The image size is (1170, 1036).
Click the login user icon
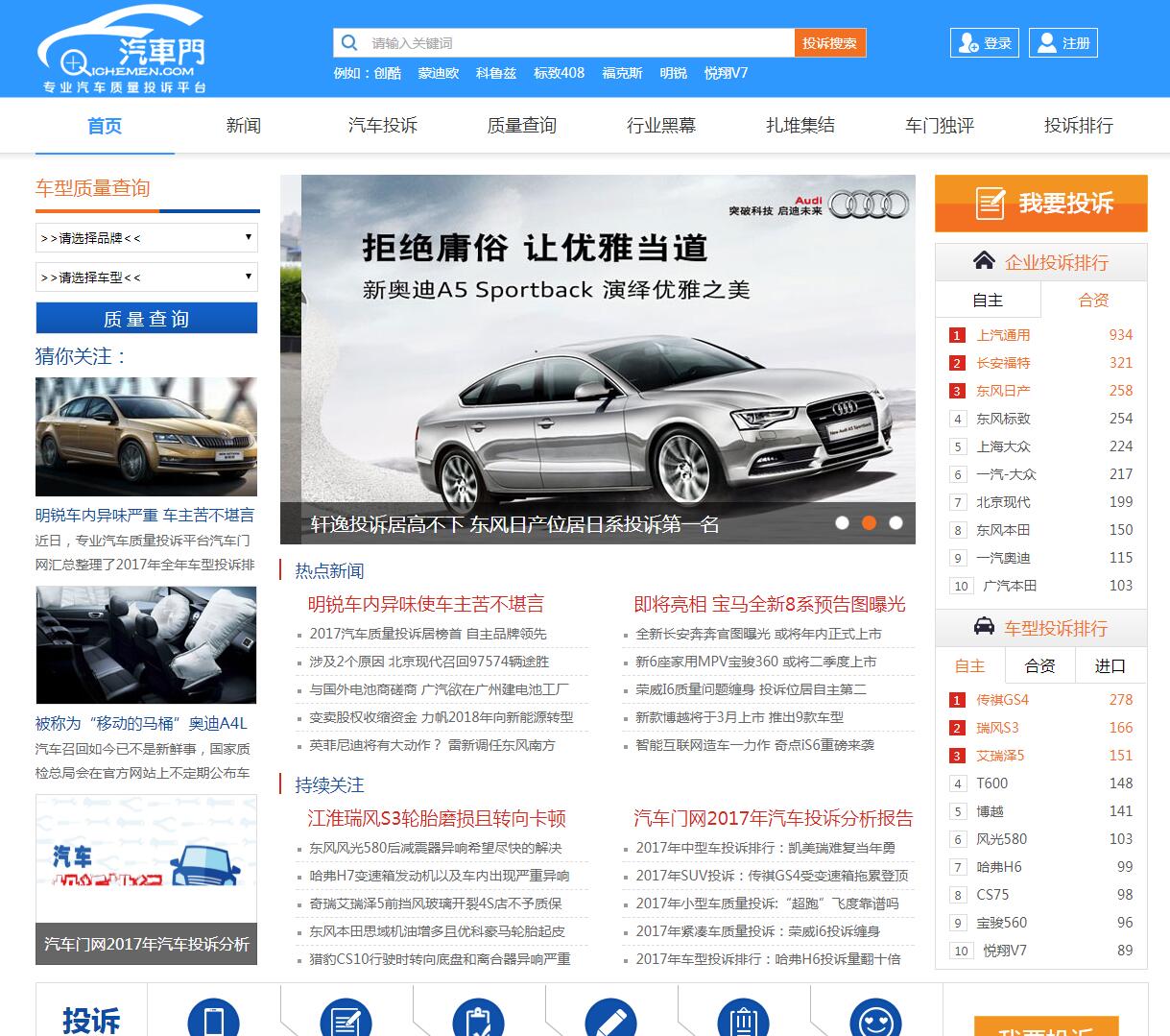pos(967,43)
